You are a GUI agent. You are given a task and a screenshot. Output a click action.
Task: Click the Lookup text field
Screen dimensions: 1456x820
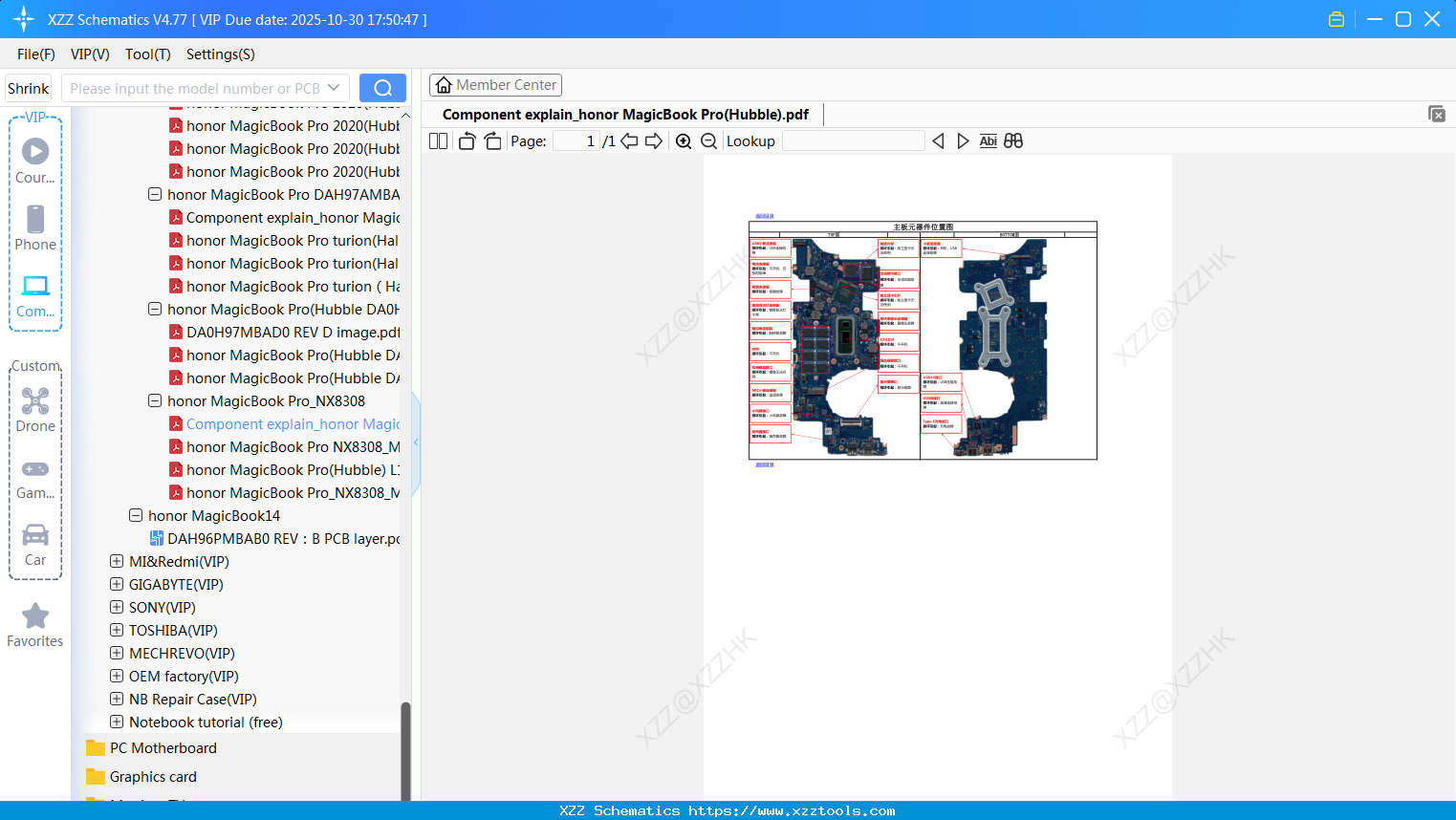(x=853, y=141)
